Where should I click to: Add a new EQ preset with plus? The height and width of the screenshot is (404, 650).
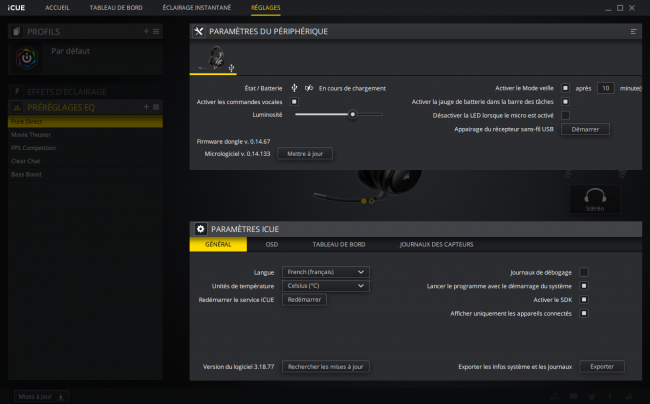click(146, 107)
